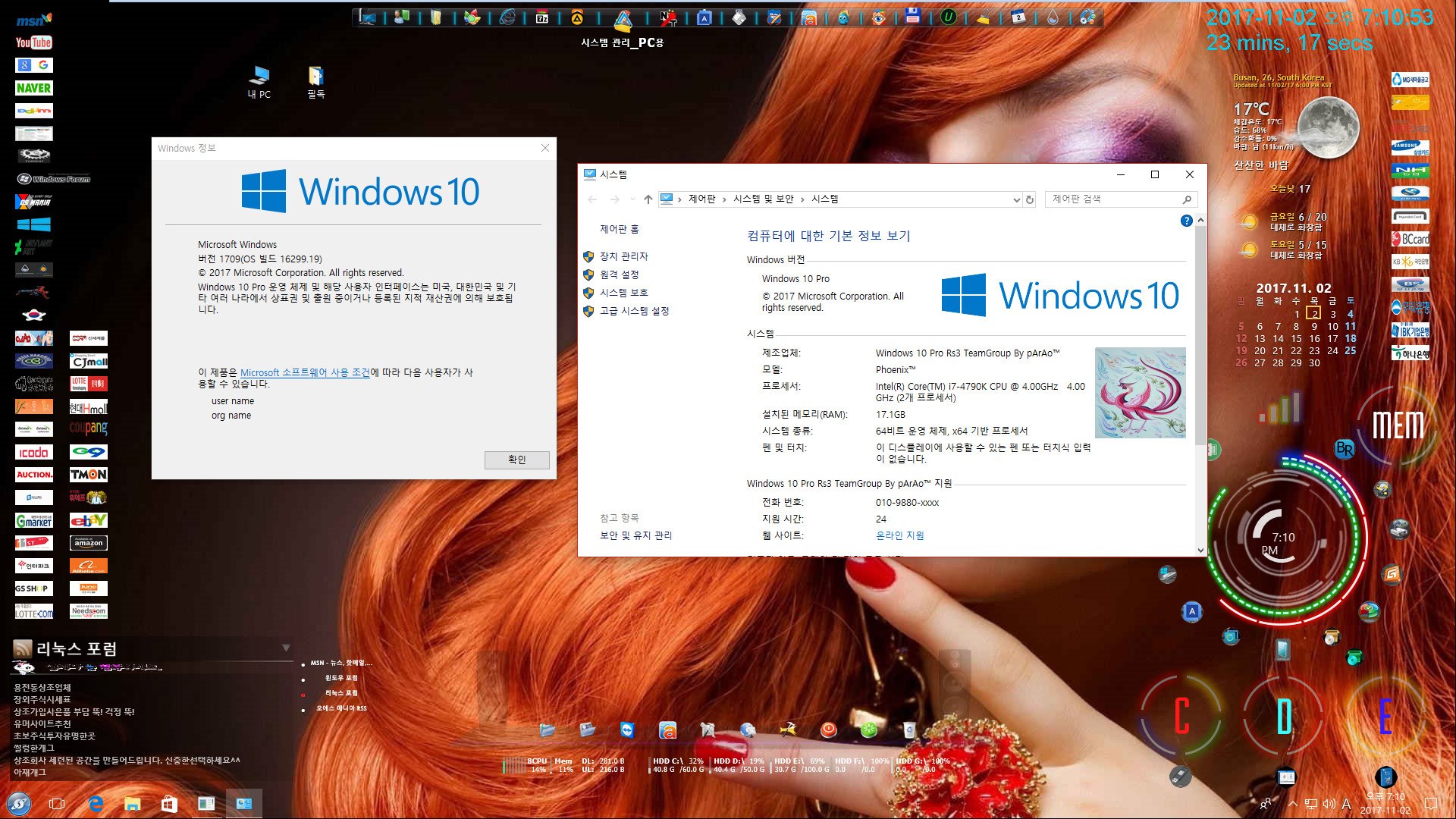The height and width of the screenshot is (819, 1456).
Task: Open the Alibaba.com shortcut icon
Action: click(x=88, y=566)
